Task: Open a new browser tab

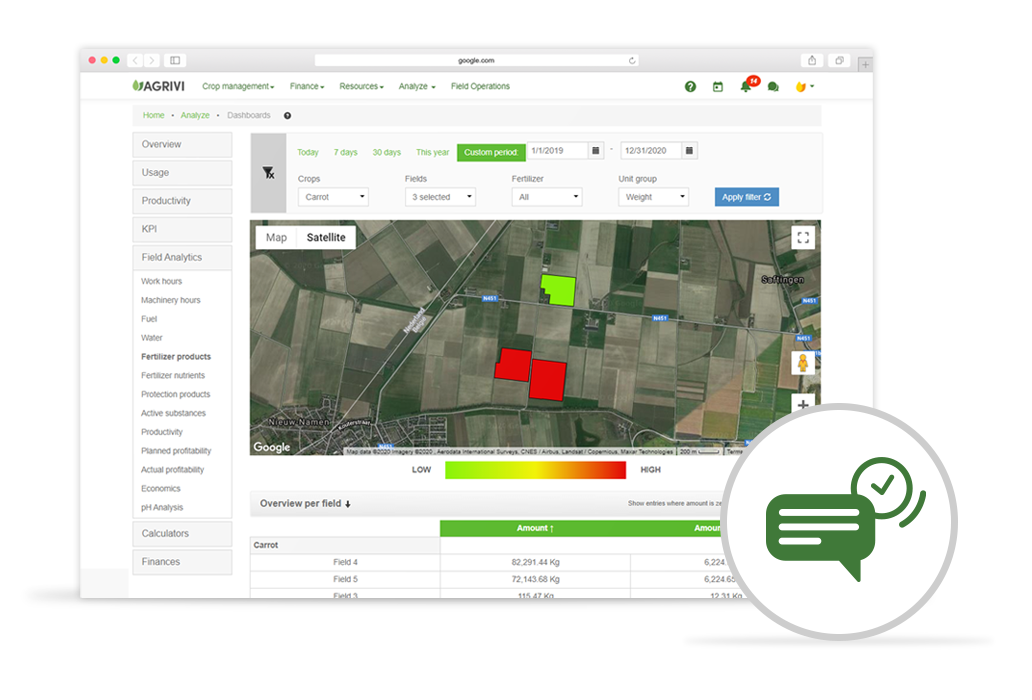Action: pyautogui.click(x=865, y=64)
